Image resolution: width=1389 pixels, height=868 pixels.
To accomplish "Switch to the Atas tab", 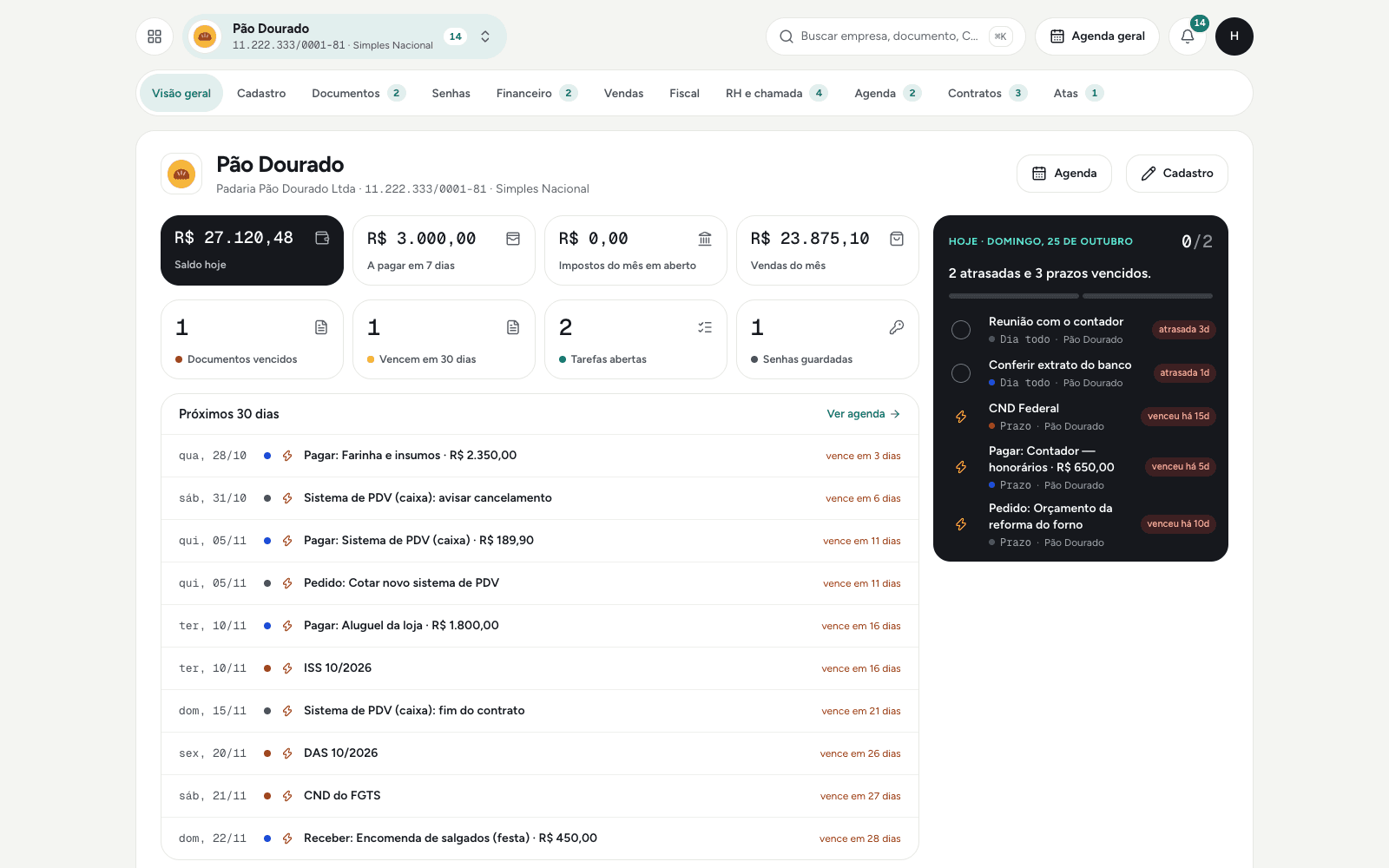I will pos(1078,93).
